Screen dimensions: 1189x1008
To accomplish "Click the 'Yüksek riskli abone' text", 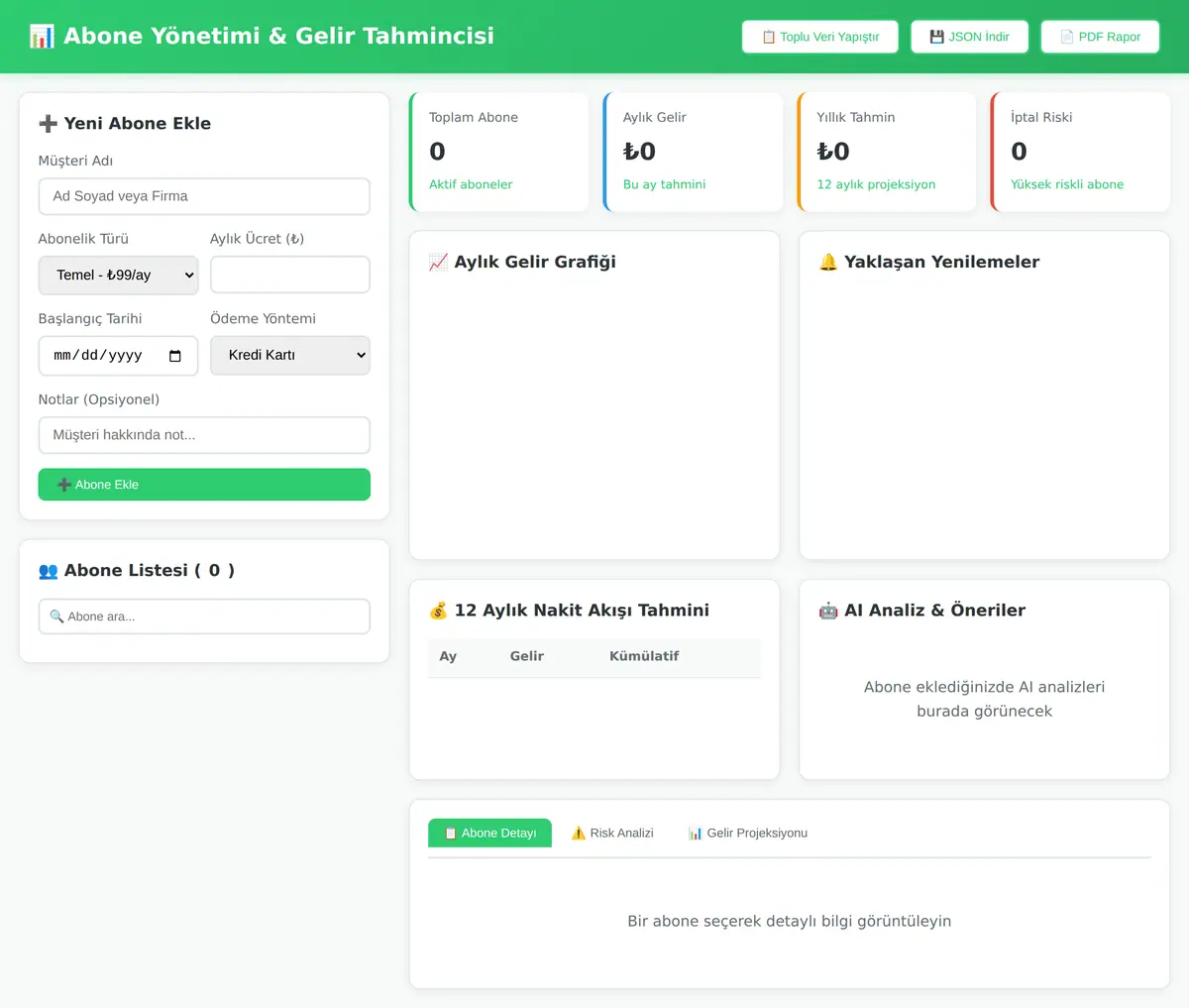I will coord(1067,184).
